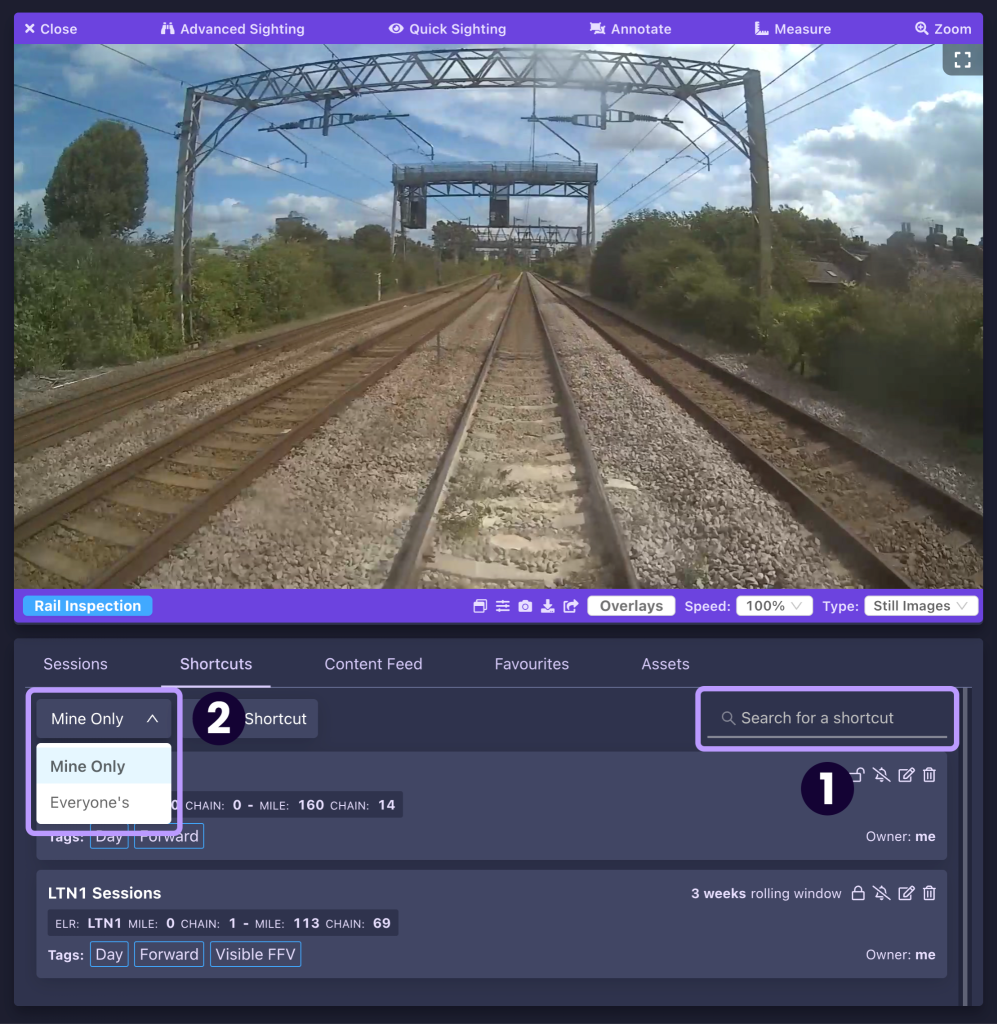Choose Mine Only option in the list
Viewport: 997px width, 1024px height.
coord(104,766)
